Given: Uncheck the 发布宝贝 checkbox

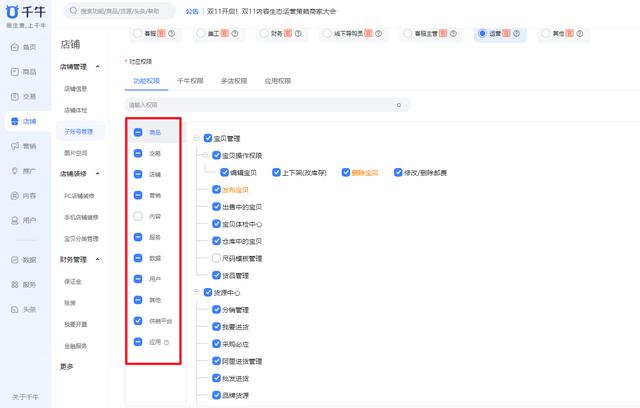Looking at the screenshot, I should point(216,189).
